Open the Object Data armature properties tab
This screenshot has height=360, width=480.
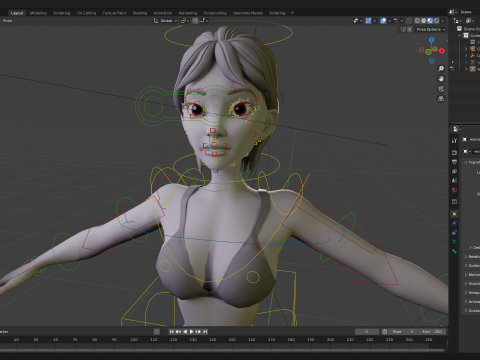(454, 242)
